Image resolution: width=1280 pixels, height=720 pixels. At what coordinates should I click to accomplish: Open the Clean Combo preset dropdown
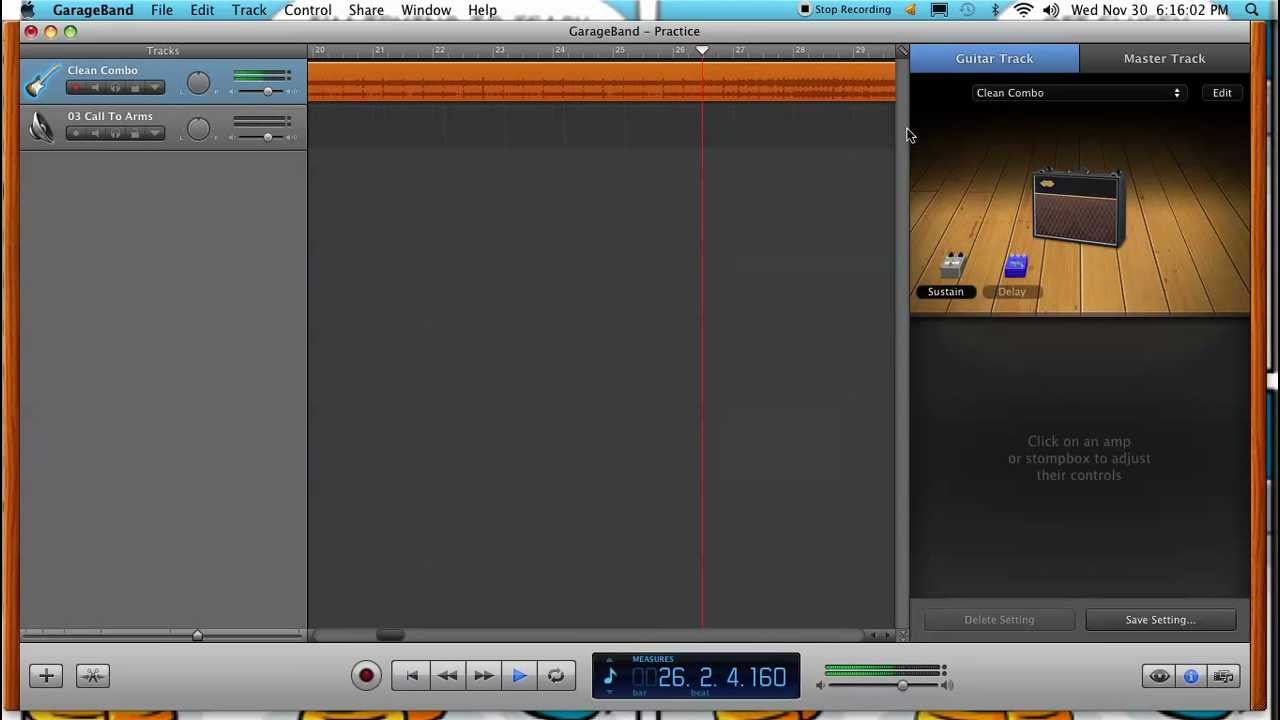1079,93
